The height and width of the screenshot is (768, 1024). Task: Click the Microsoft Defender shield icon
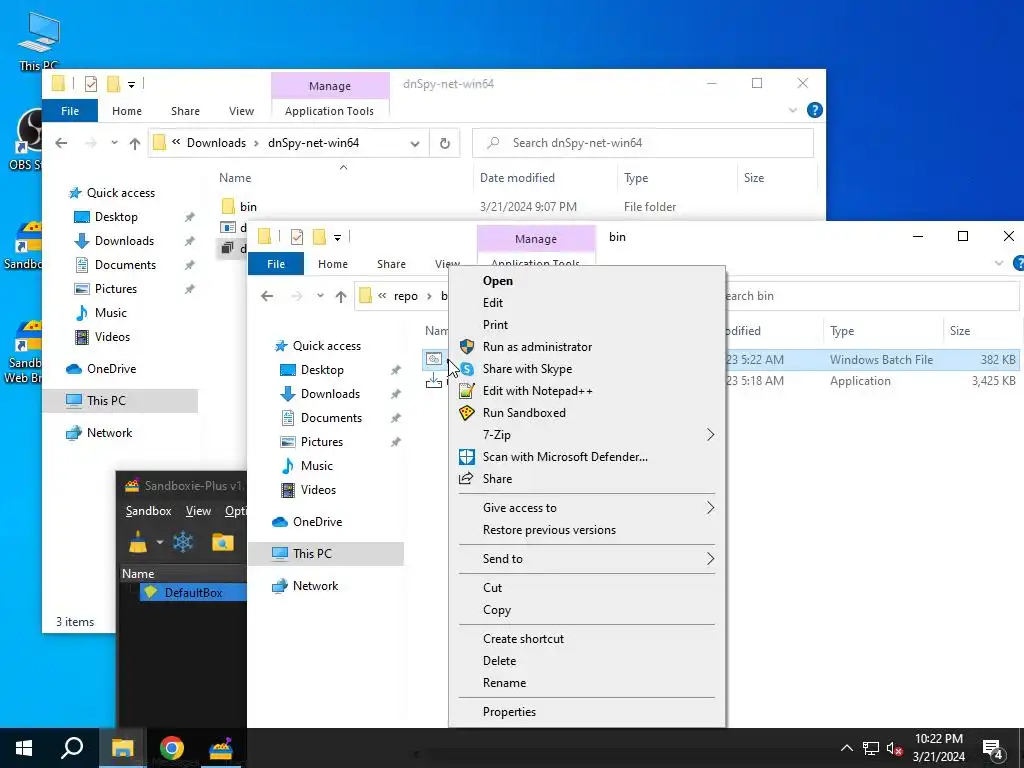pos(466,457)
